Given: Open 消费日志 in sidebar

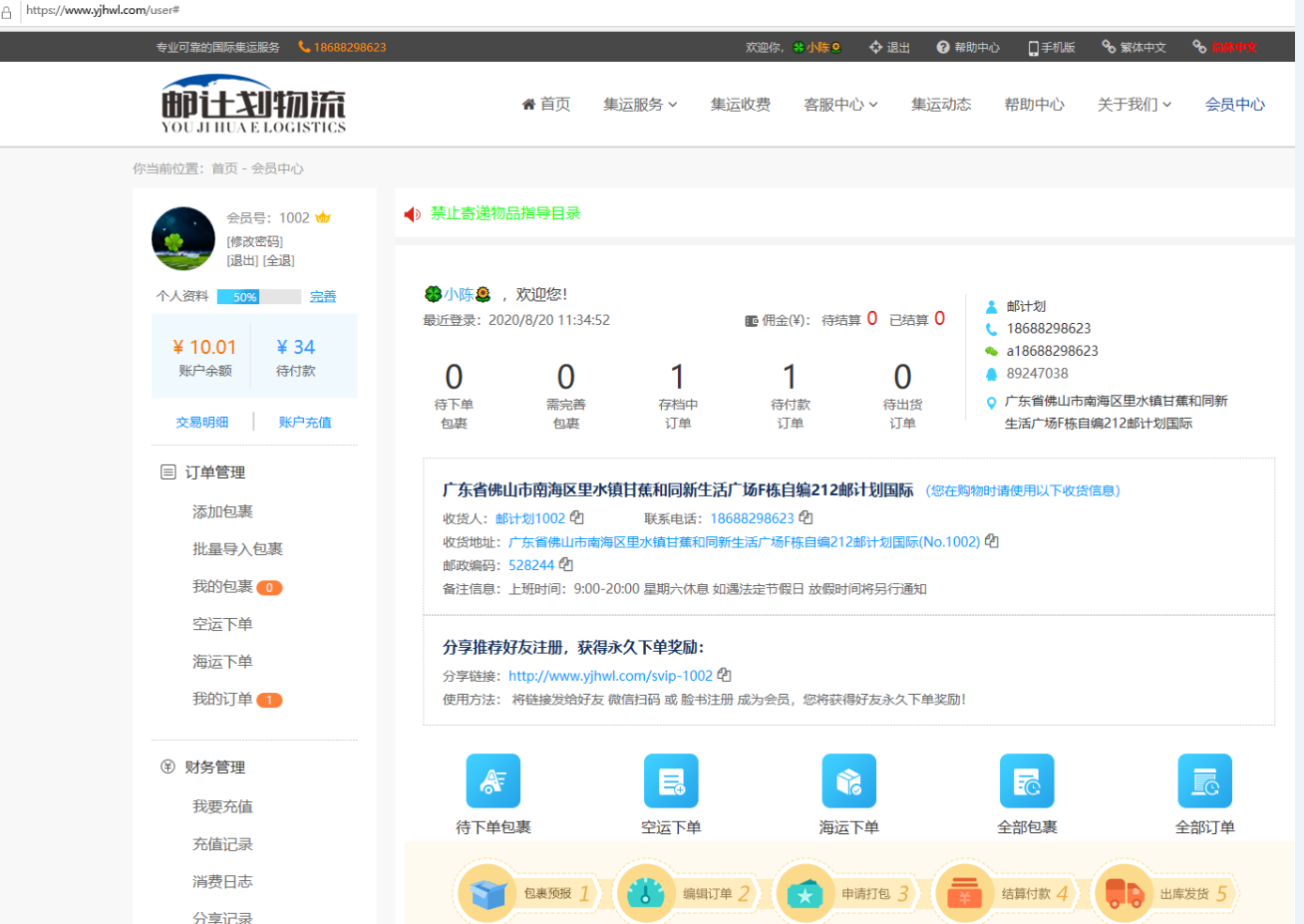Looking at the screenshot, I should click(222, 881).
